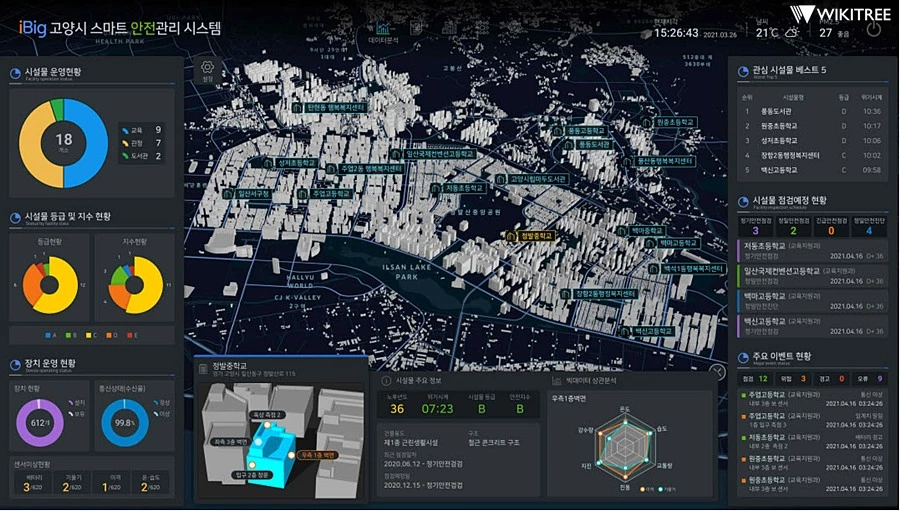Select the 탄현동 행복복지센터 map marker
900x511 pixels.
coord(332,107)
